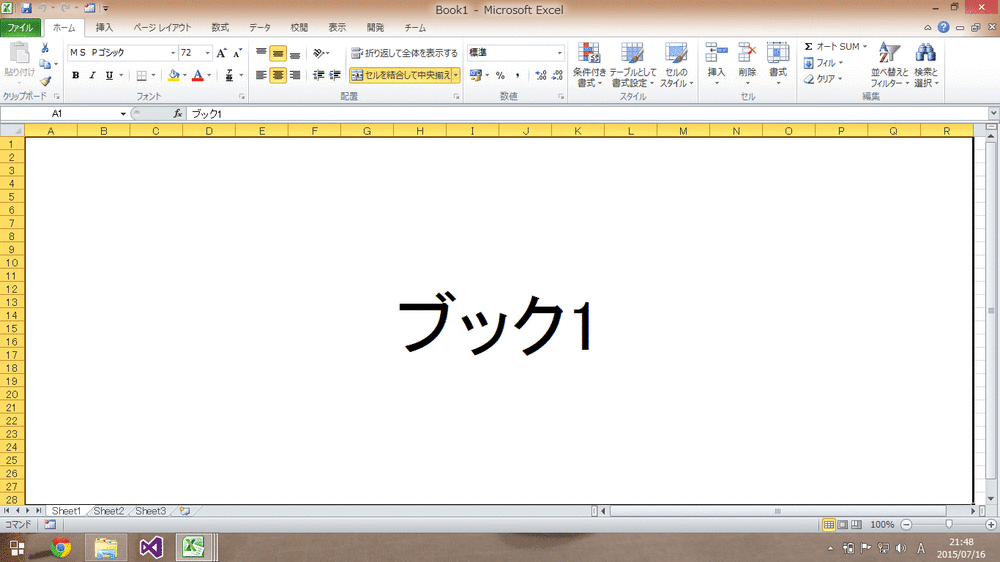
Task: Toggle Italic formatting
Action: [92, 75]
